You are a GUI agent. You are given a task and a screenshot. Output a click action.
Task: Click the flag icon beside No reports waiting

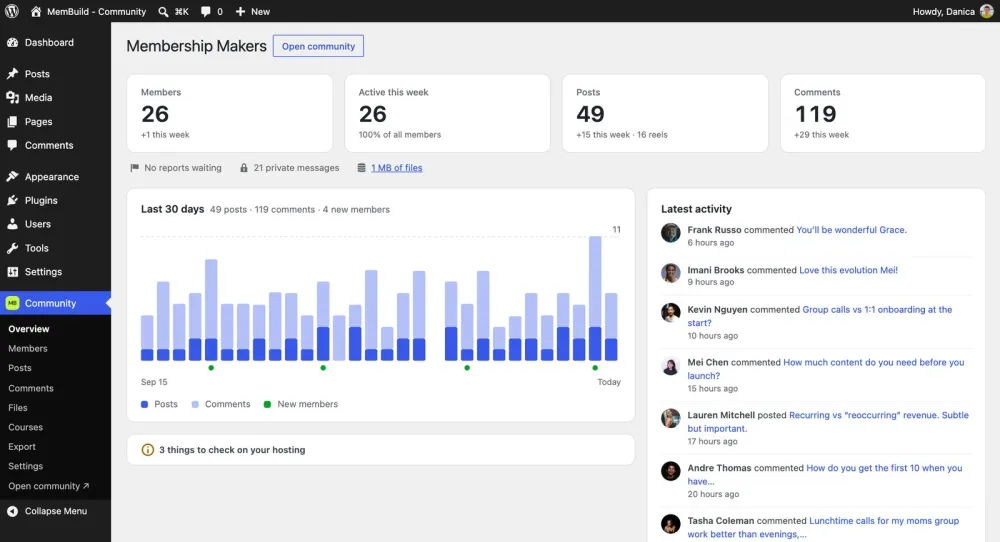pos(135,168)
